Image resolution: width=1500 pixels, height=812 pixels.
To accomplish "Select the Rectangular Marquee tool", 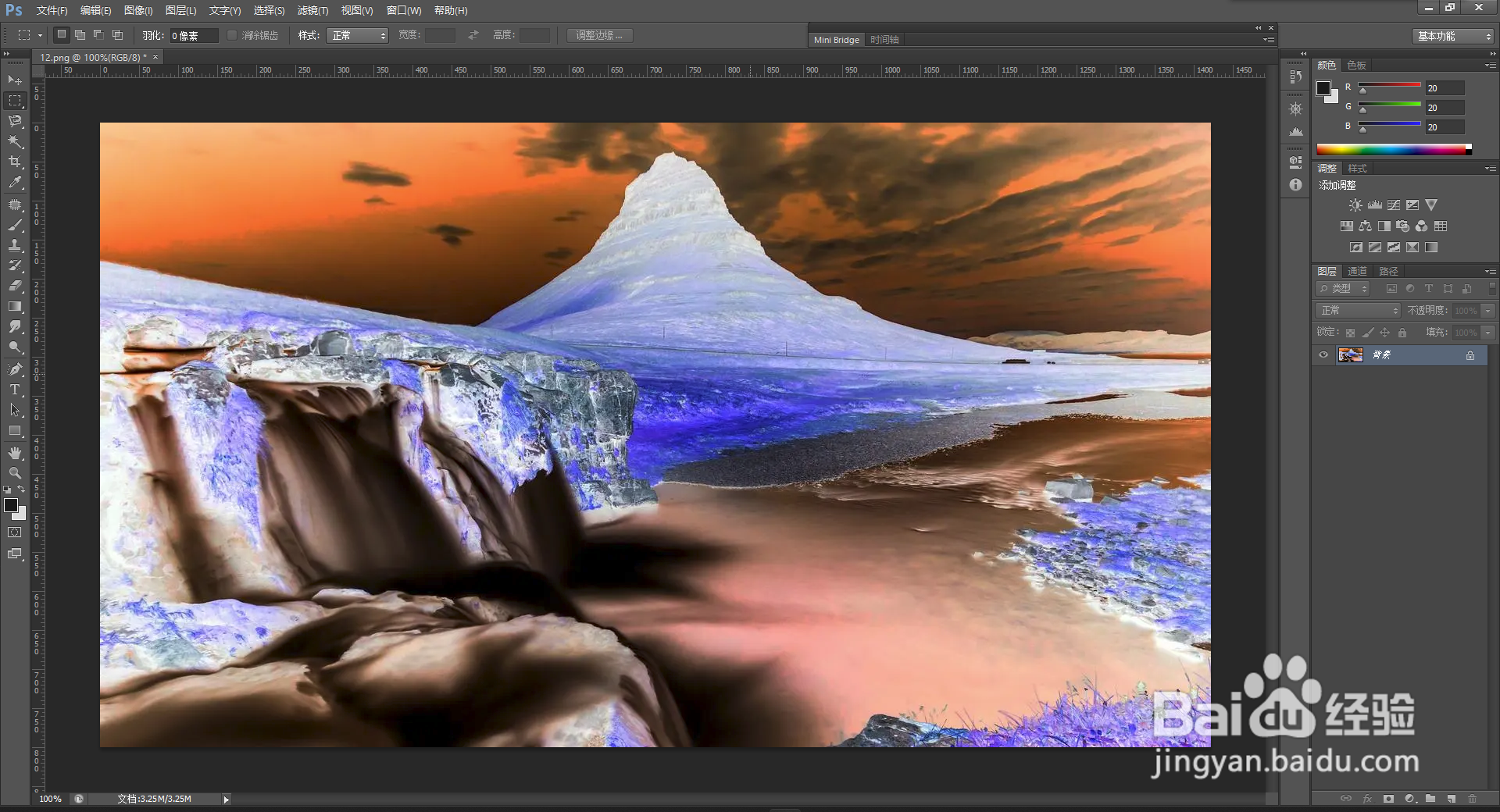I will point(15,101).
